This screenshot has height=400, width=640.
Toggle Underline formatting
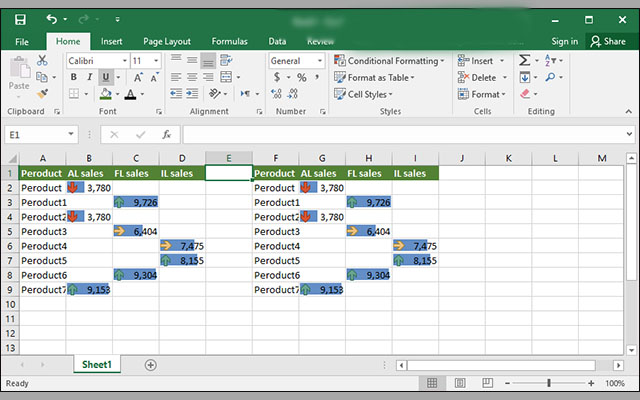tap(106, 78)
